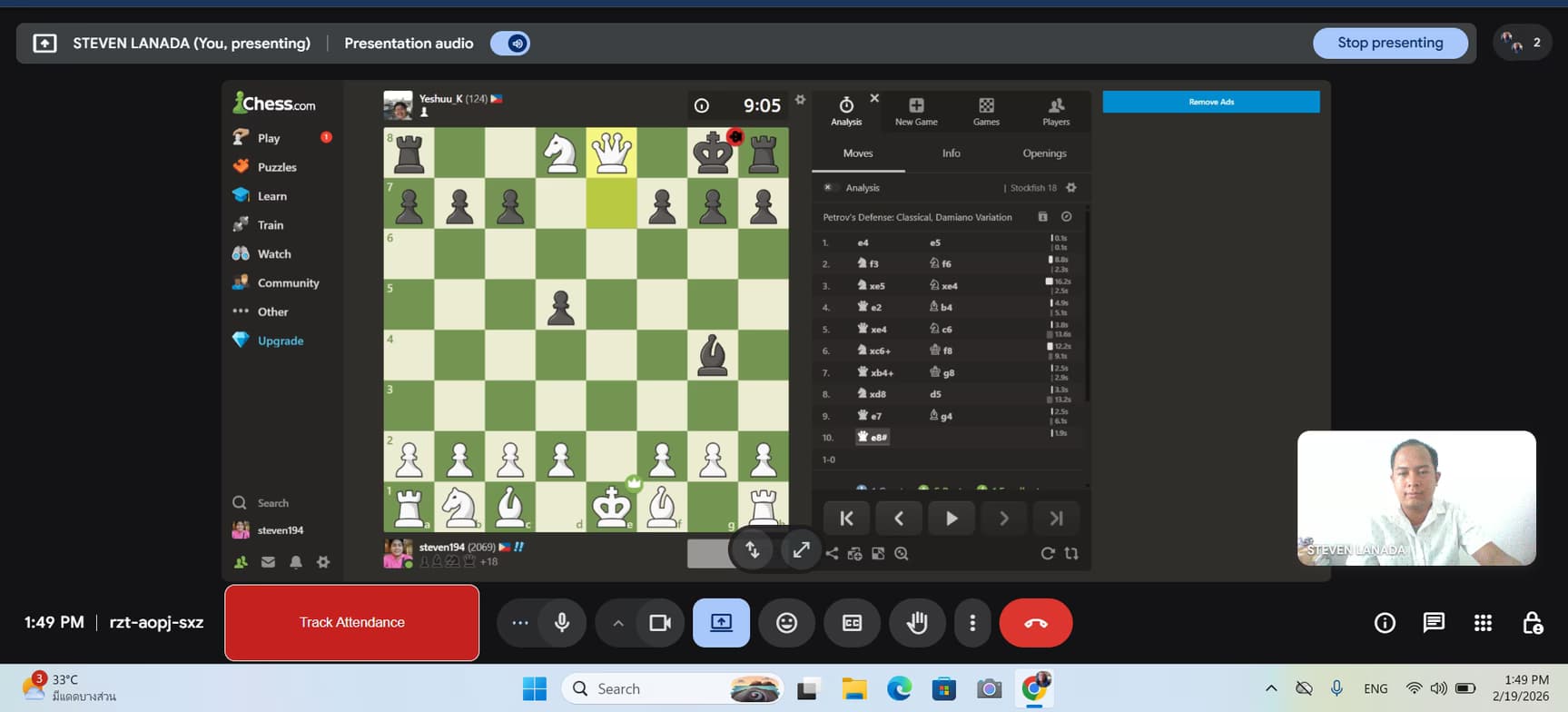
Task: Click the red leave call button
Action: point(1035,623)
